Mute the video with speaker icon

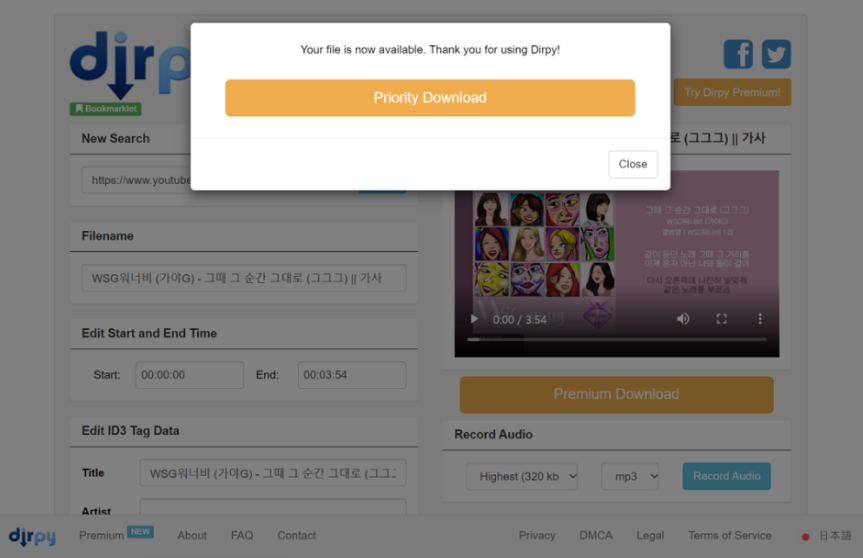[683, 319]
